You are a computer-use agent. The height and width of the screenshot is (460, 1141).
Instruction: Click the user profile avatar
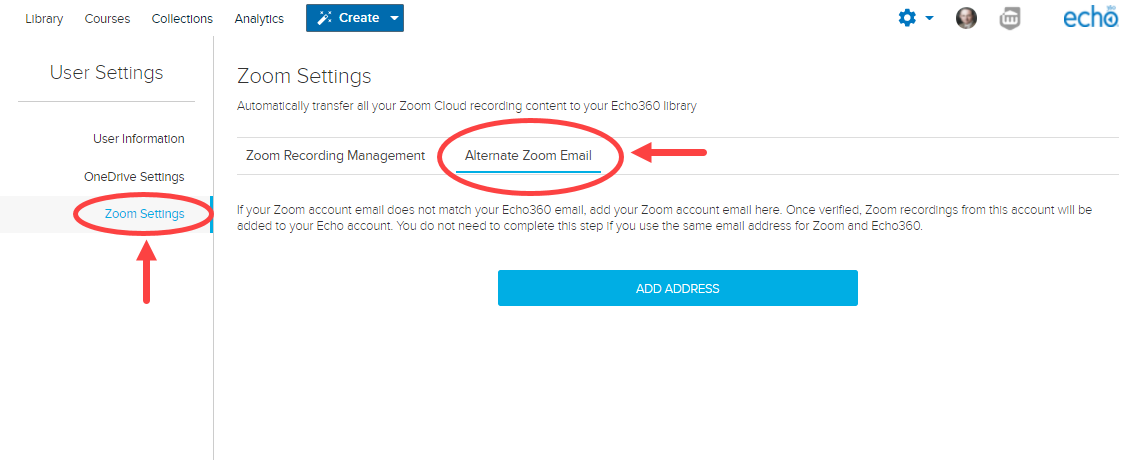966,18
